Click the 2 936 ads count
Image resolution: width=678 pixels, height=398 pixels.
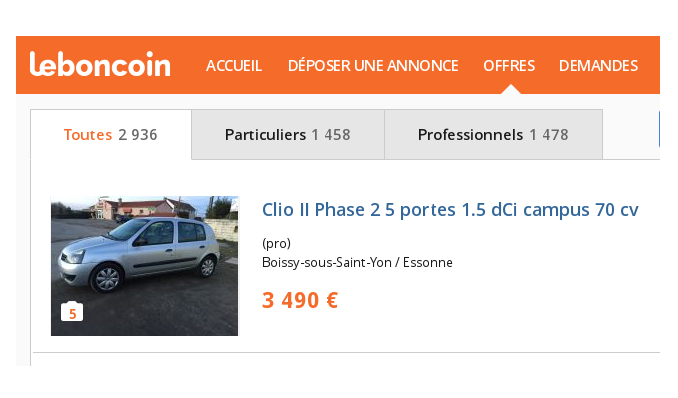pos(138,135)
